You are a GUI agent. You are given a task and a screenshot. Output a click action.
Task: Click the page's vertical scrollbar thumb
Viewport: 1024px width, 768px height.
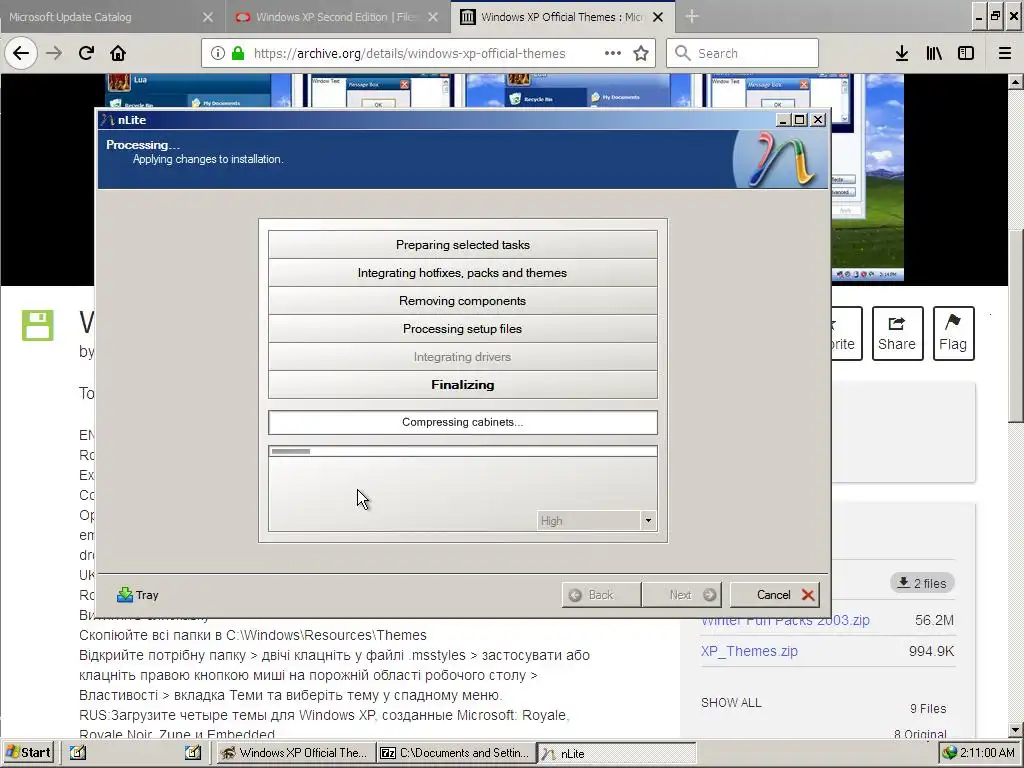pos(1016,327)
